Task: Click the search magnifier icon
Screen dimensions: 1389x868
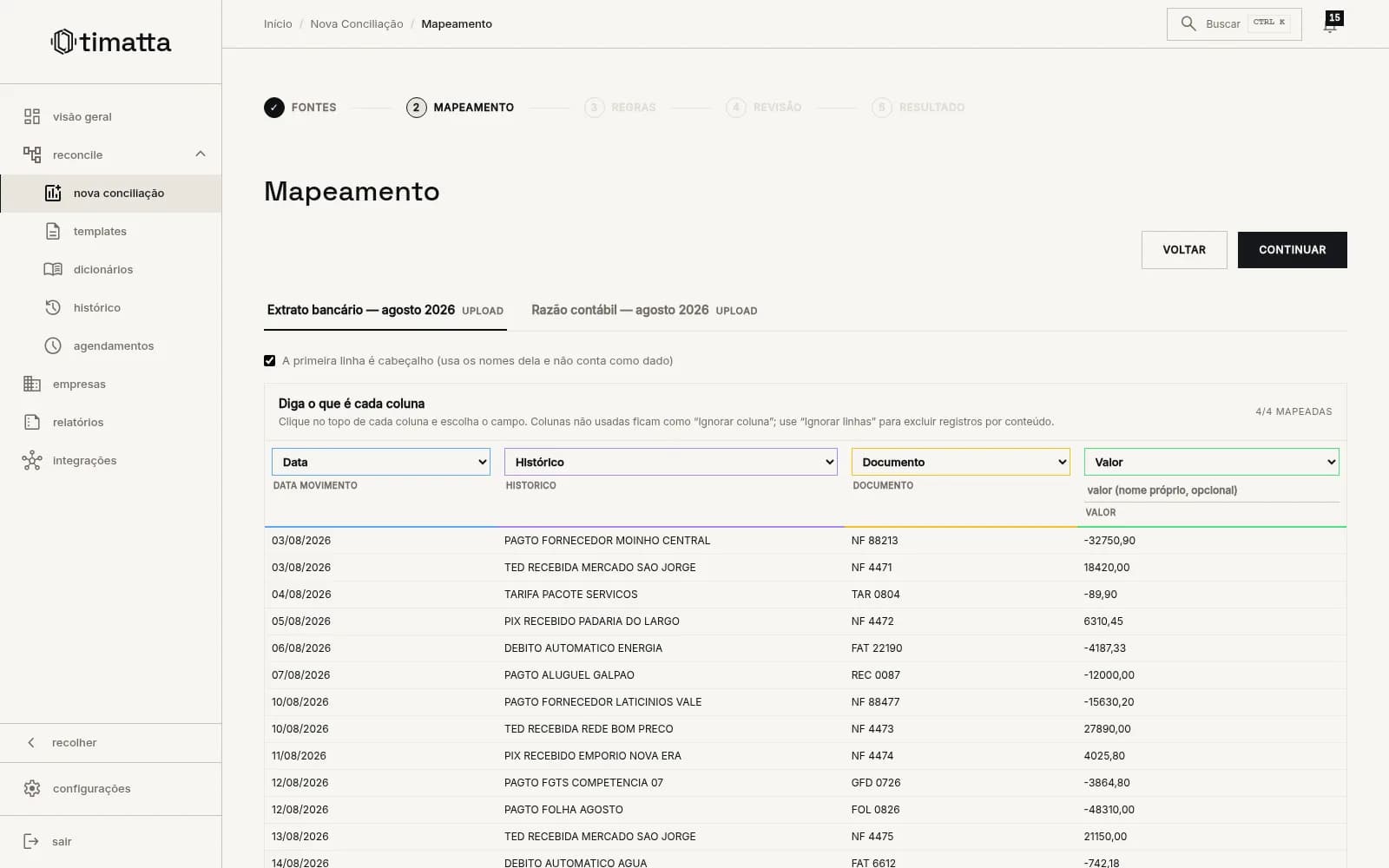Action: tap(1188, 23)
